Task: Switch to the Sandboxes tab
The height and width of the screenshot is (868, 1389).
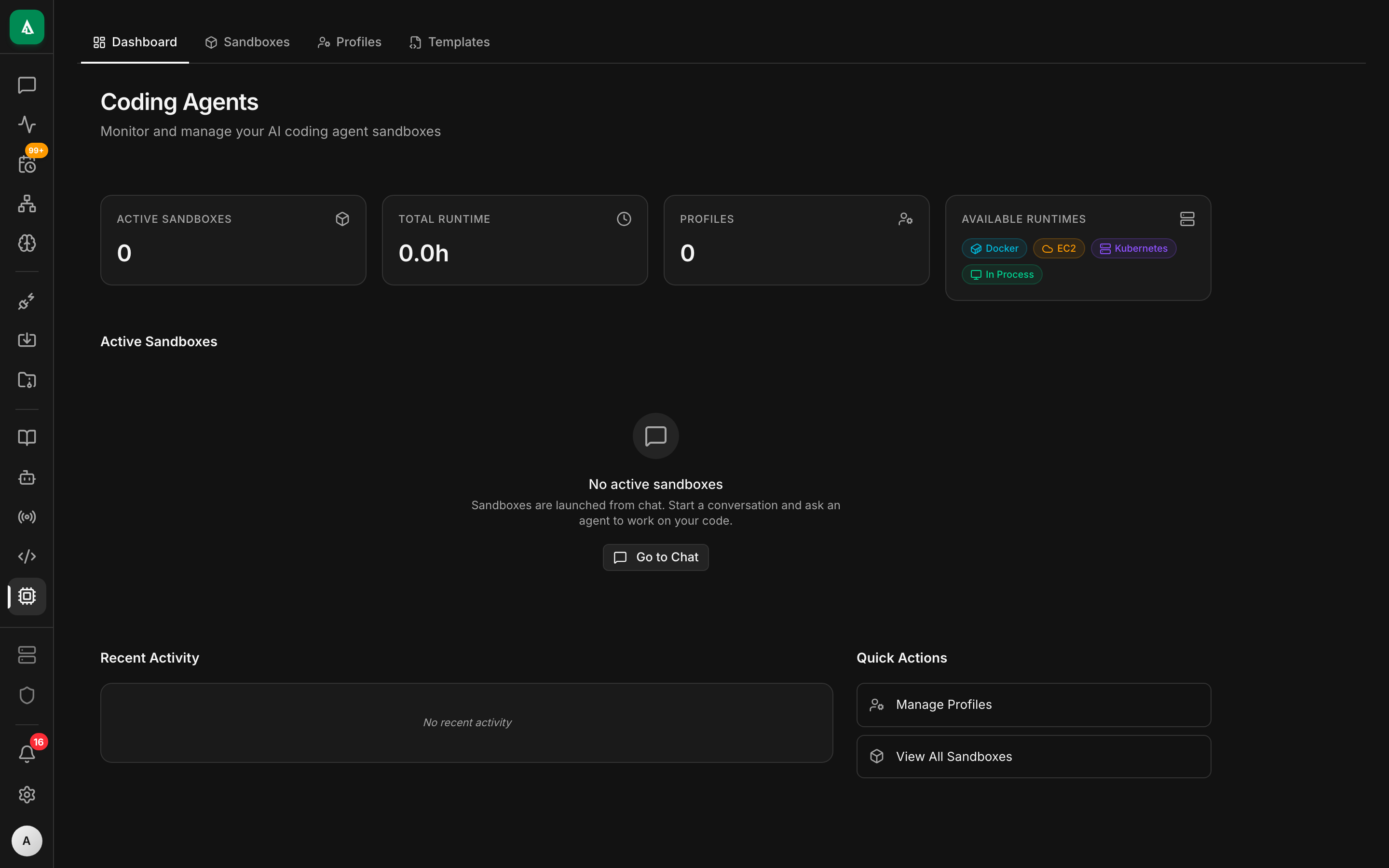Action: [247, 42]
